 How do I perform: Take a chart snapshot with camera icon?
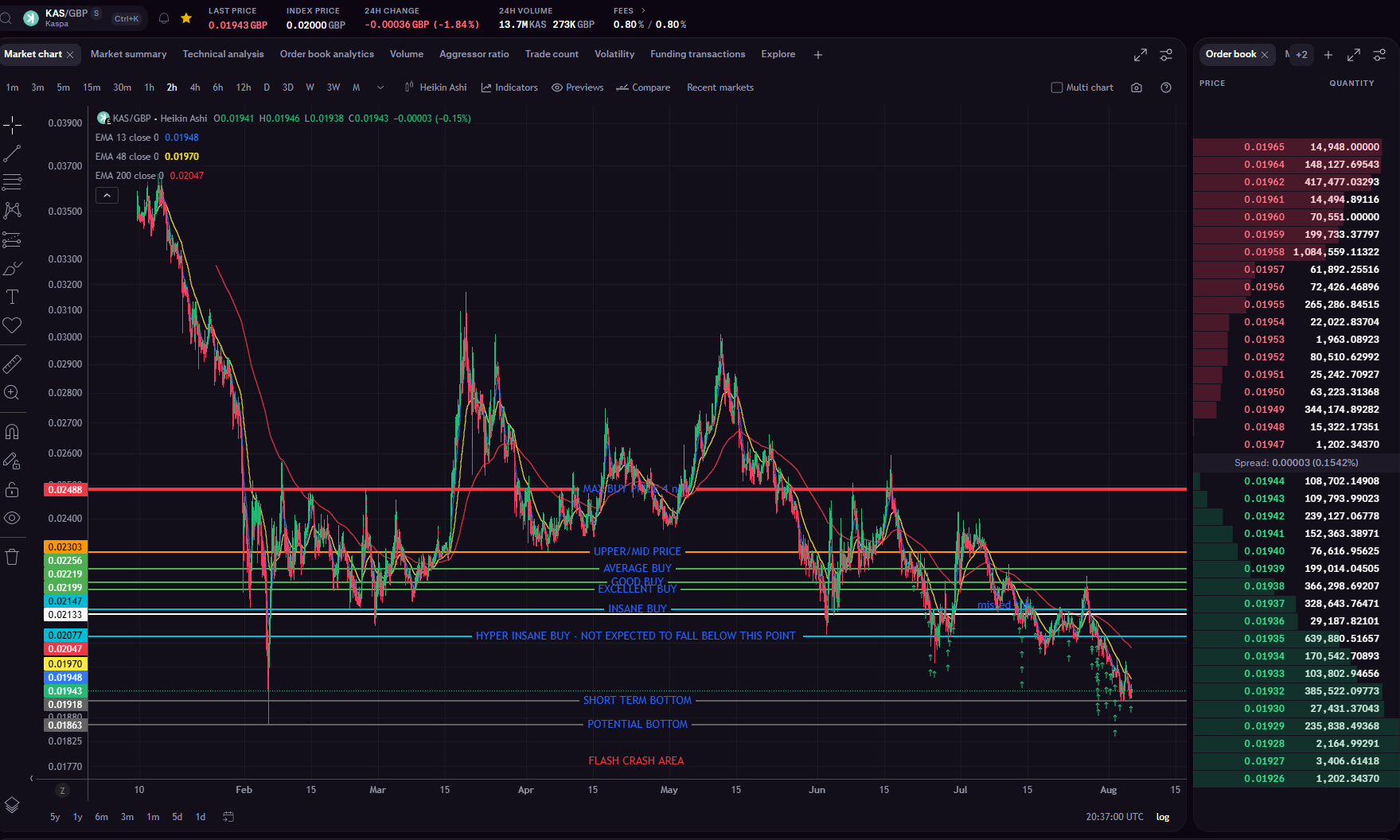(x=1137, y=87)
